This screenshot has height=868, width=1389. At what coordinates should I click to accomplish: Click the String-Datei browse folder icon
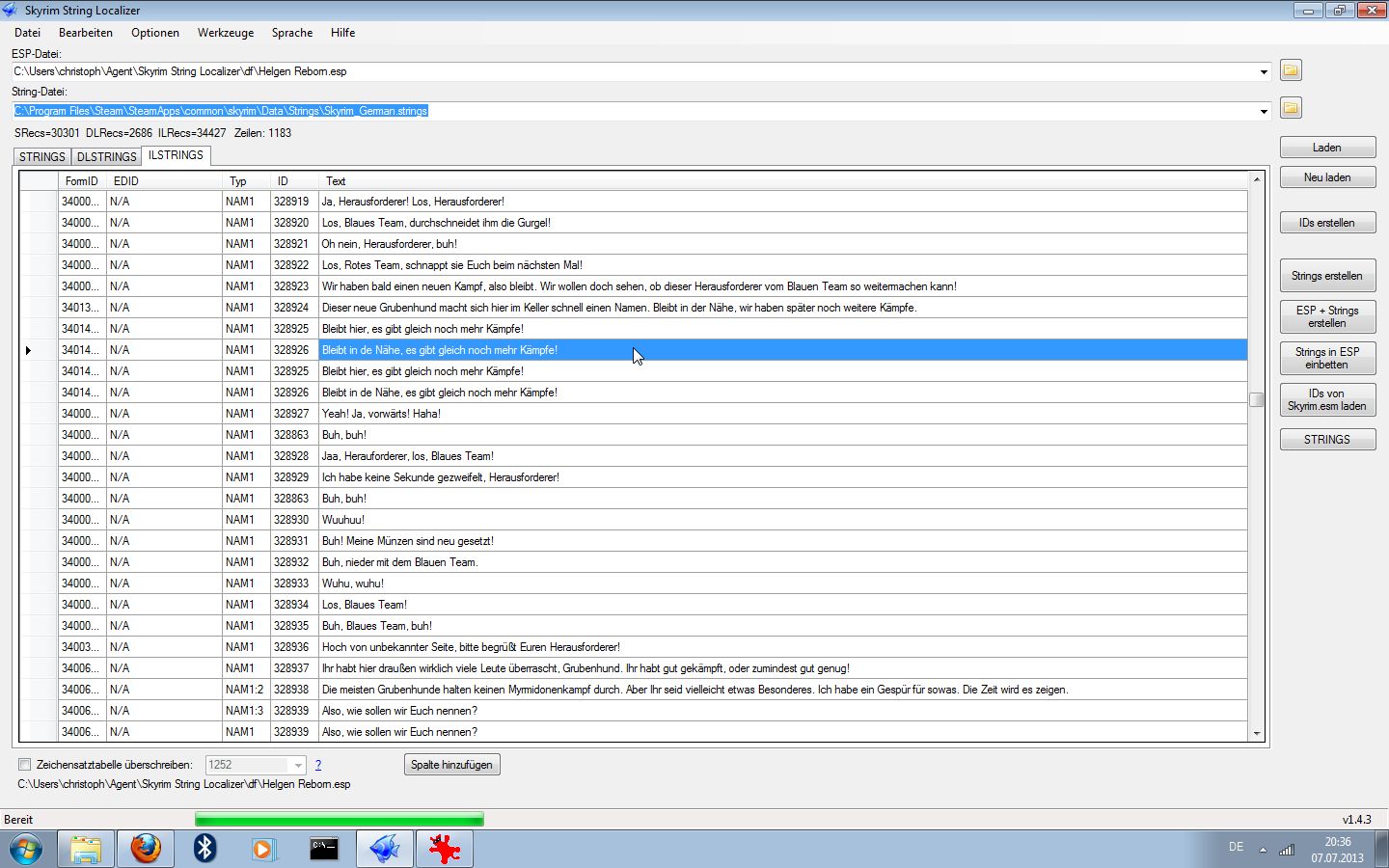point(1291,108)
